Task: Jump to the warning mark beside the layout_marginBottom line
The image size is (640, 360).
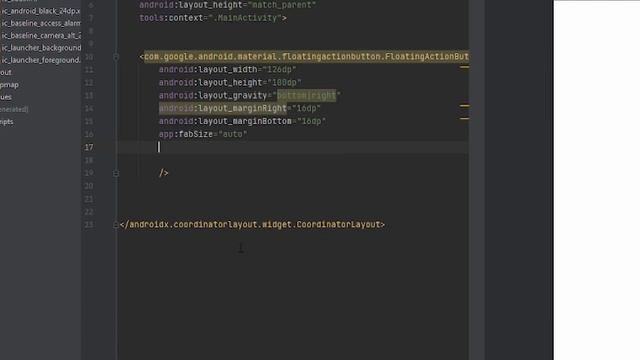Action: [x=464, y=119]
